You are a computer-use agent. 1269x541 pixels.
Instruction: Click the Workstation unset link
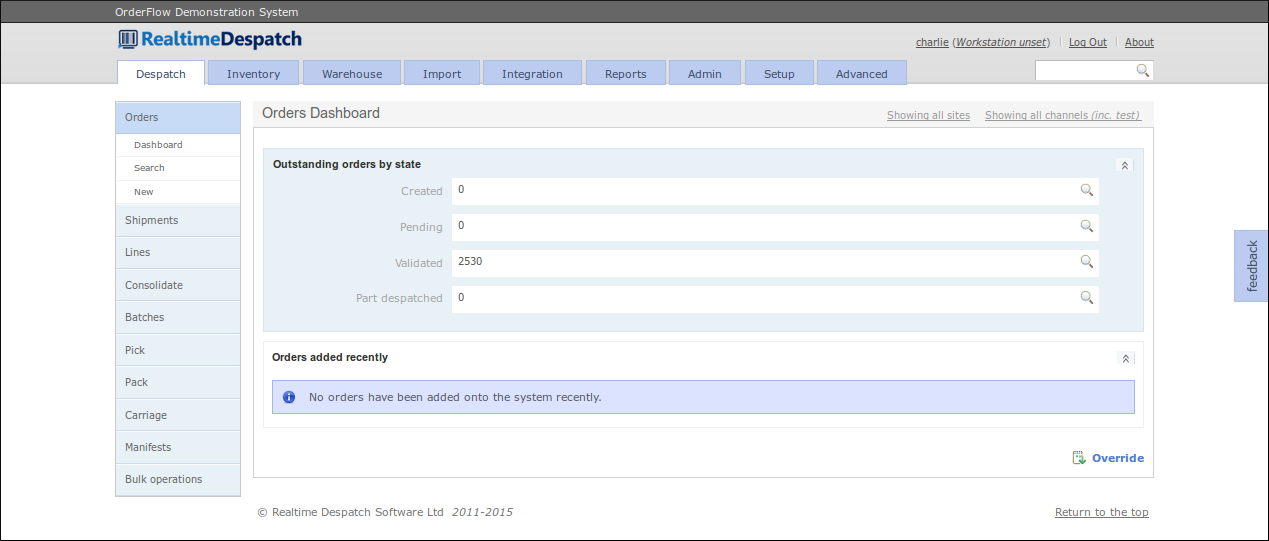click(x=1001, y=42)
